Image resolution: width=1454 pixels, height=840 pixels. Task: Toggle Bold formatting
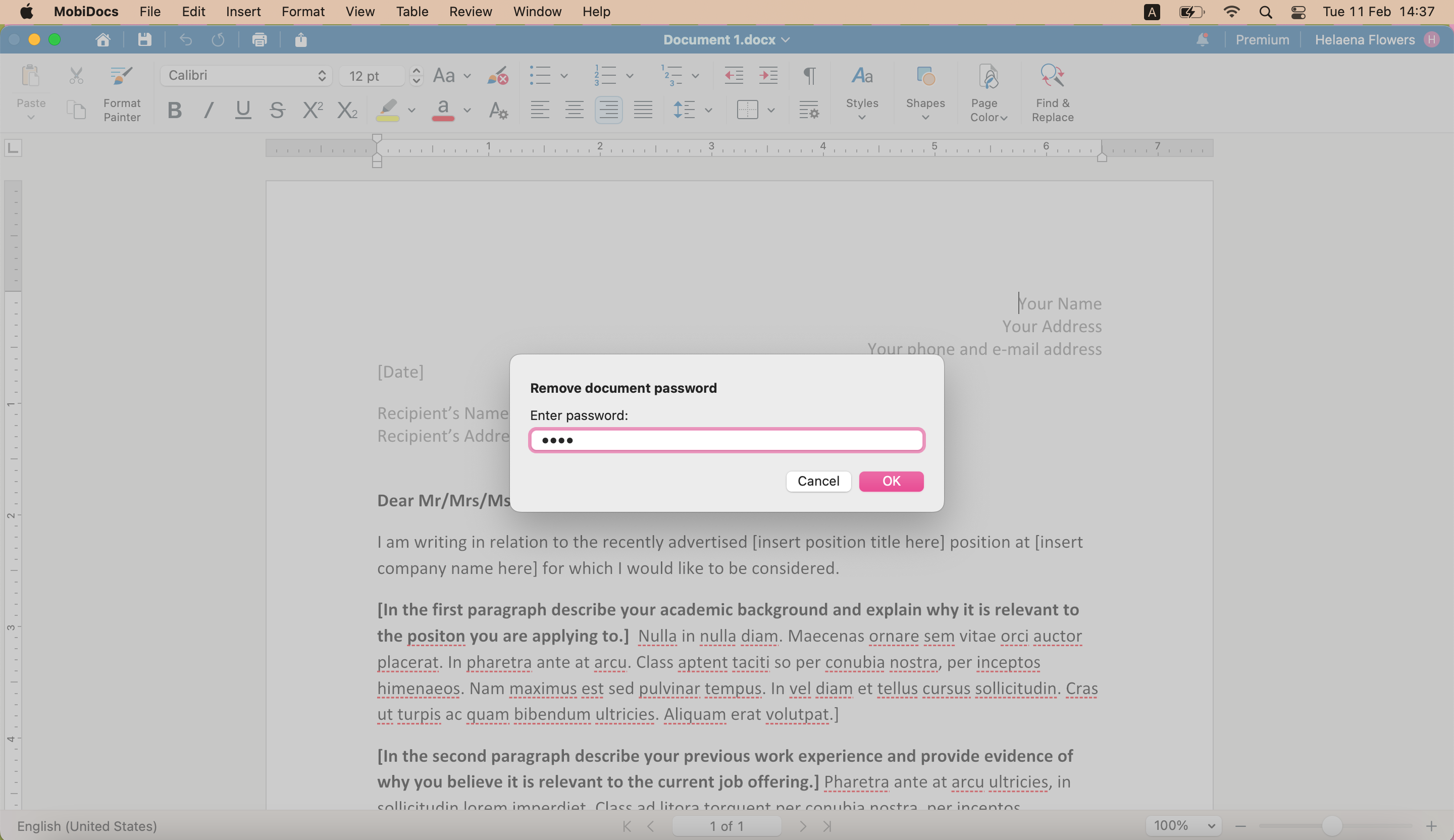174,110
